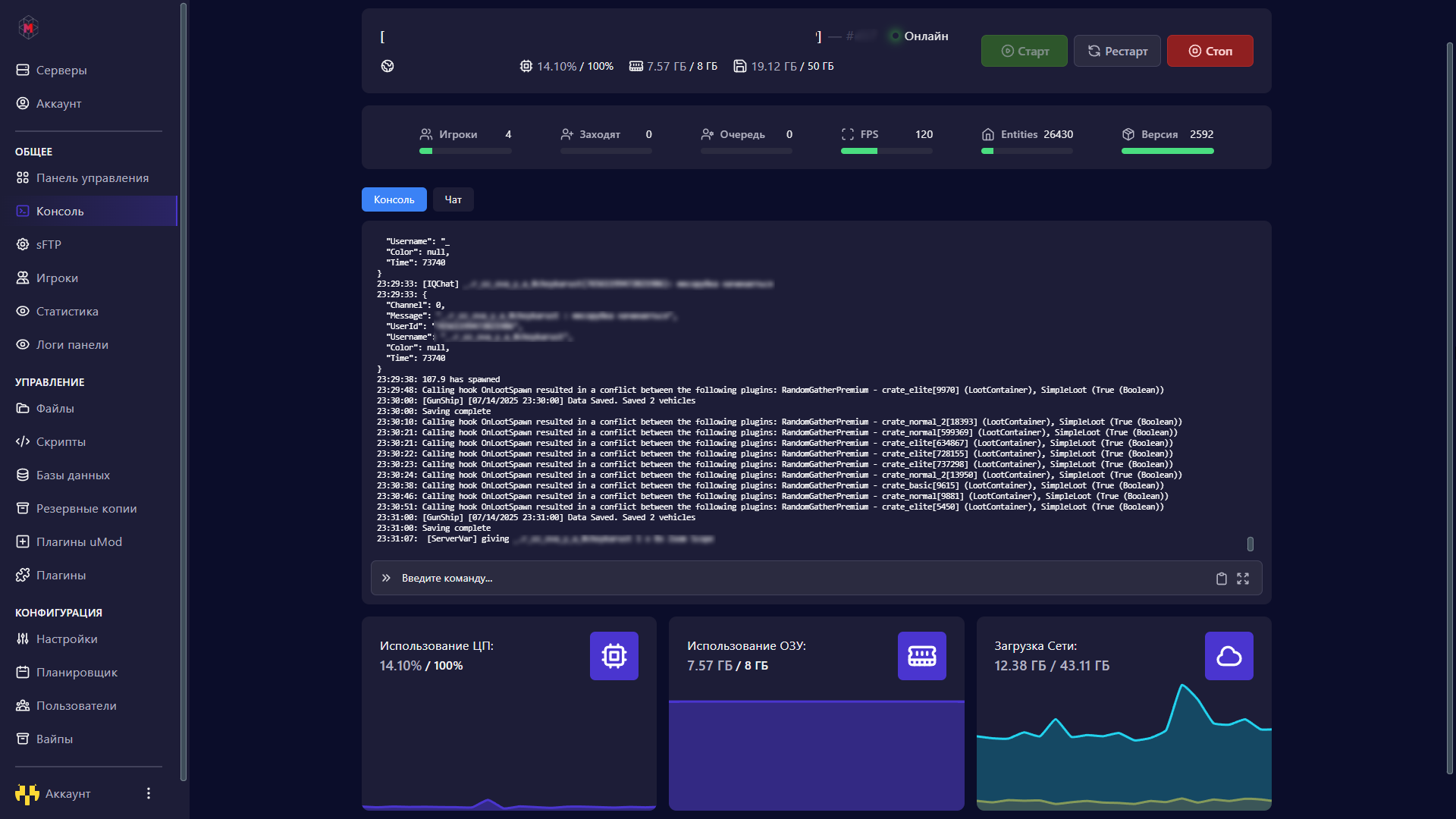Image resolution: width=1456 pixels, height=819 pixels.
Task: Click the green Старт button
Action: [1024, 51]
